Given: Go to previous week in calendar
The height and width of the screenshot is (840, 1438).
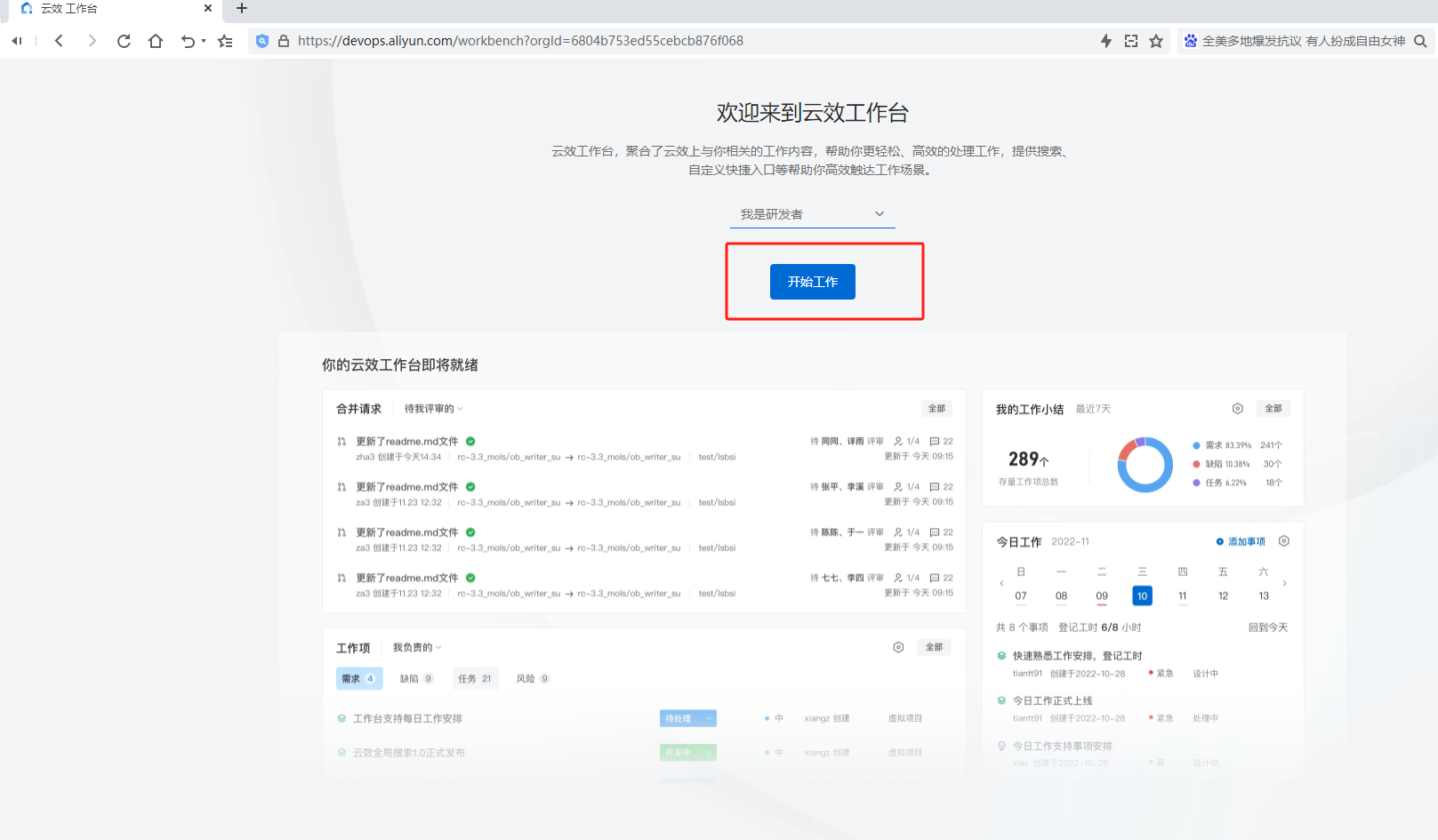Looking at the screenshot, I should [1001, 583].
